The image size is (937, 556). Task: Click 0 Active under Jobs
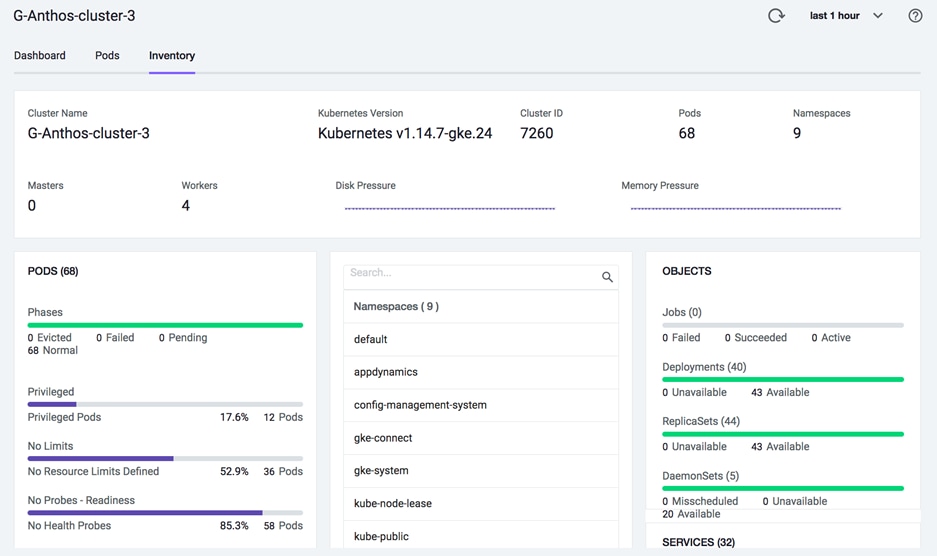pos(831,338)
